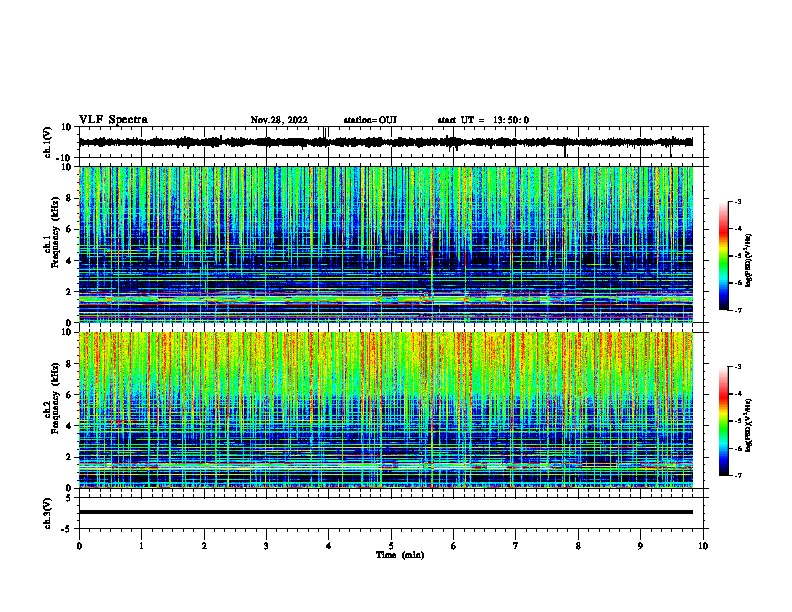
Task: Select the "Time (min)" axis label
Action: (x=400, y=555)
